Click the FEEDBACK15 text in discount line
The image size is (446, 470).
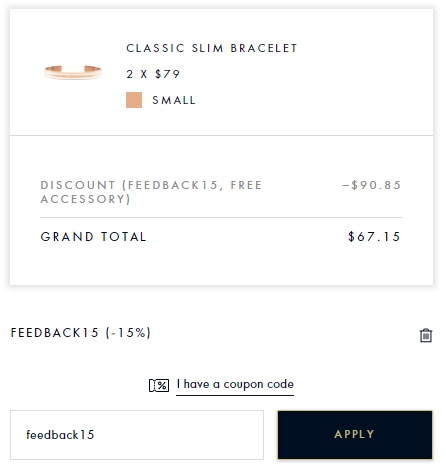[172, 185]
